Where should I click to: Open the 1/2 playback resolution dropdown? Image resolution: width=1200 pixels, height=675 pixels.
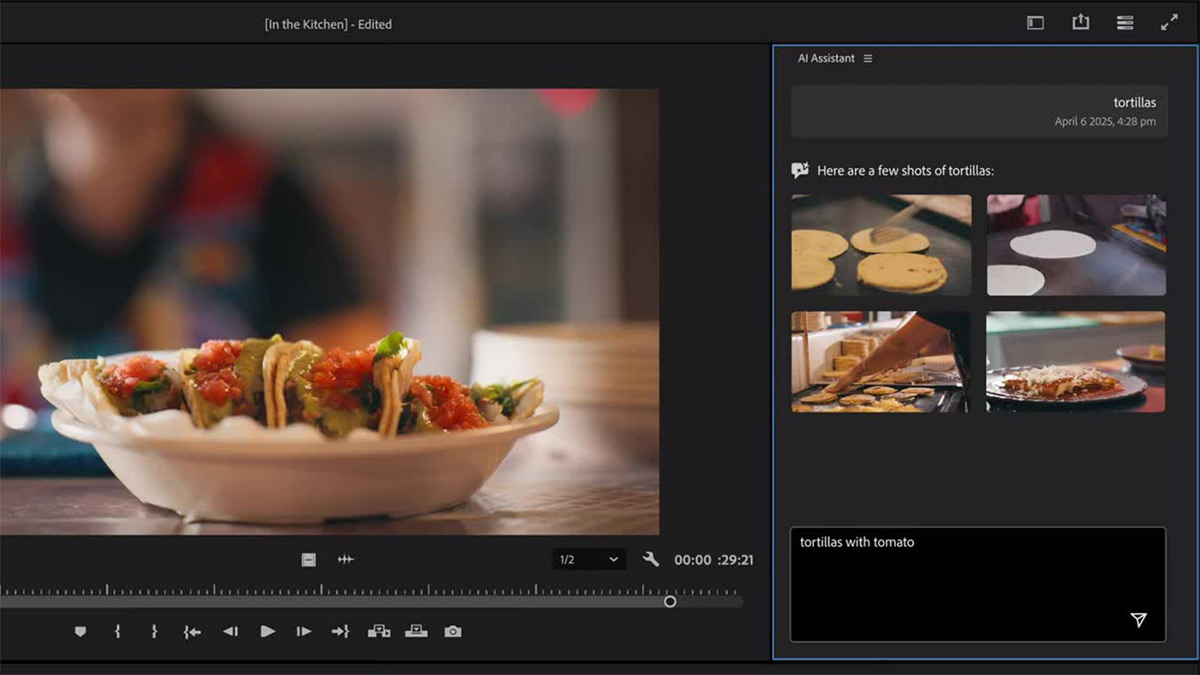click(589, 560)
